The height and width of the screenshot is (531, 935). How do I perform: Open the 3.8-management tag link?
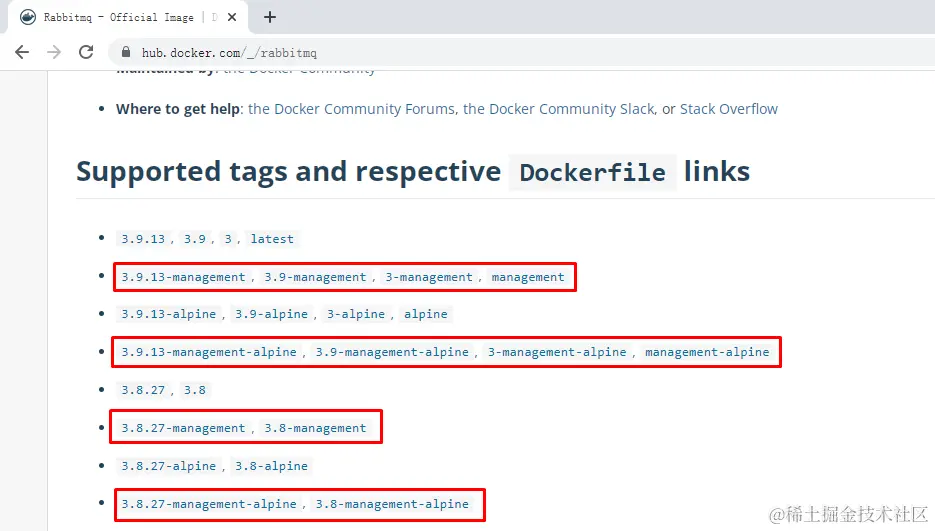point(315,428)
